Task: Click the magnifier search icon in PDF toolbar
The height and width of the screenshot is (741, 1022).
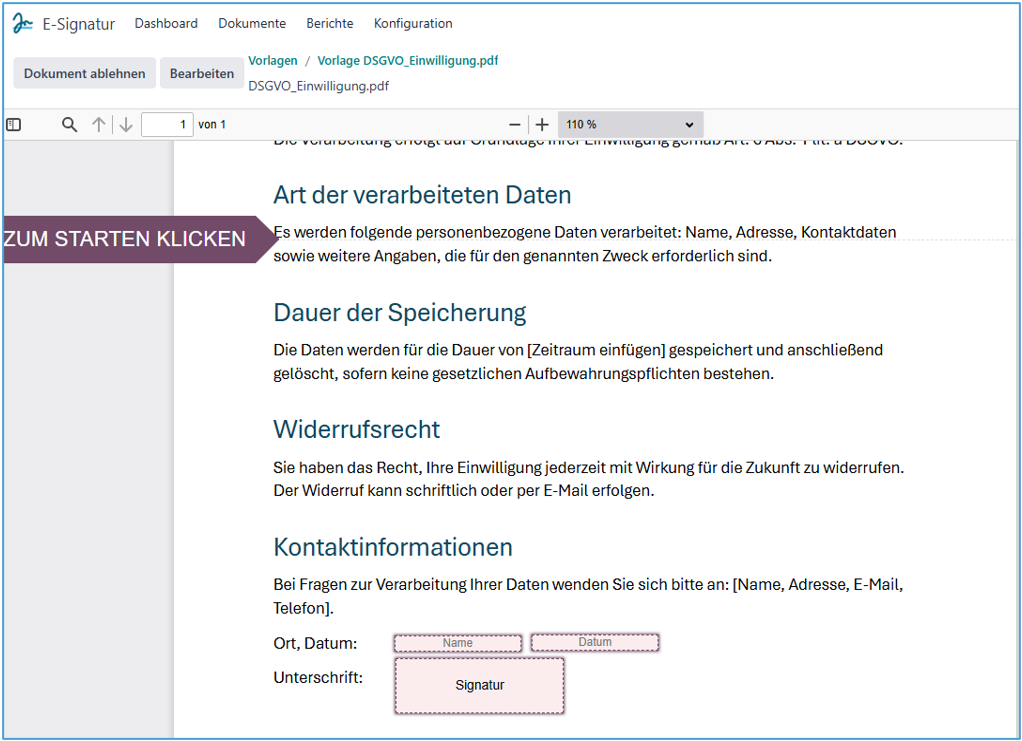Action: [69, 125]
